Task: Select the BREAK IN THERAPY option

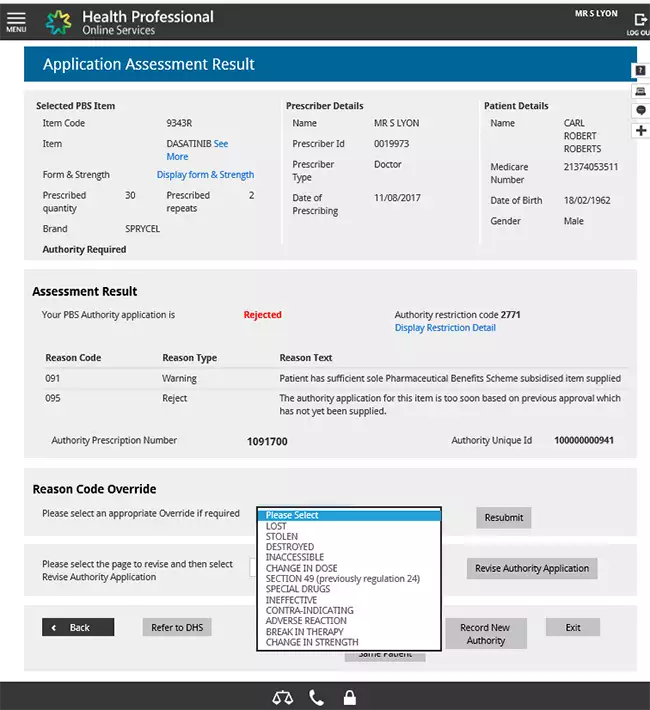Action: tap(304, 632)
